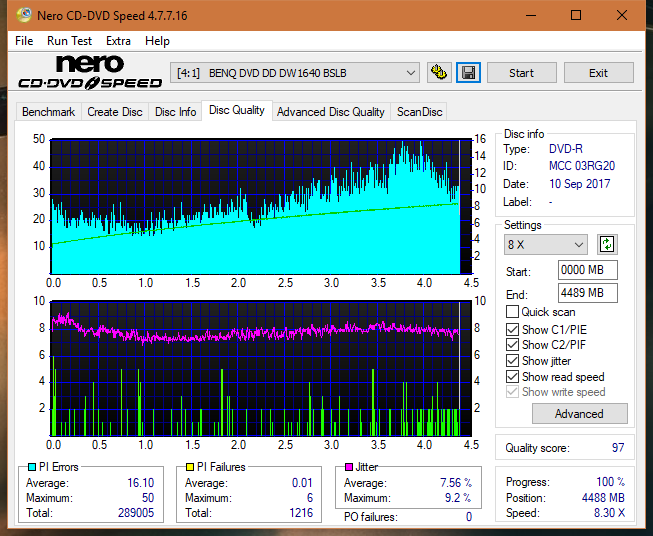Switch to the Disc Info tab
The image size is (653, 536).
click(x=175, y=112)
